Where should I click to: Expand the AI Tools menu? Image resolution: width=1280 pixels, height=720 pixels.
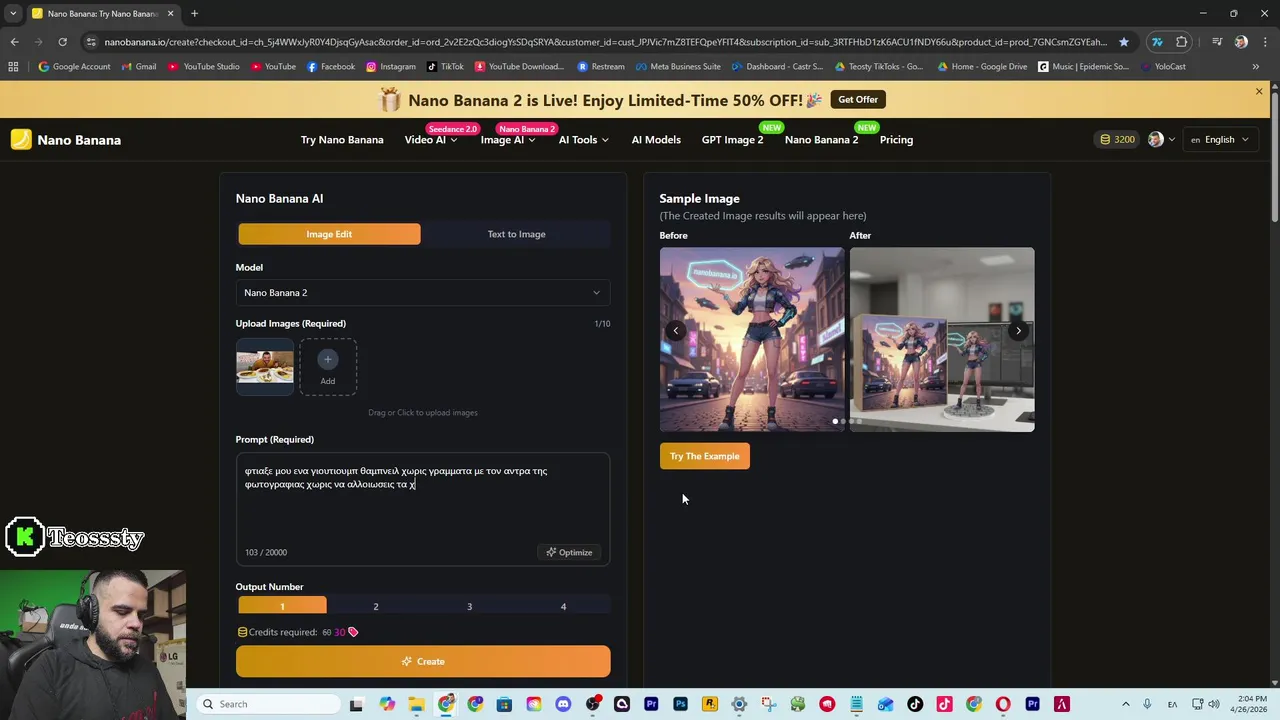coord(584,140)
